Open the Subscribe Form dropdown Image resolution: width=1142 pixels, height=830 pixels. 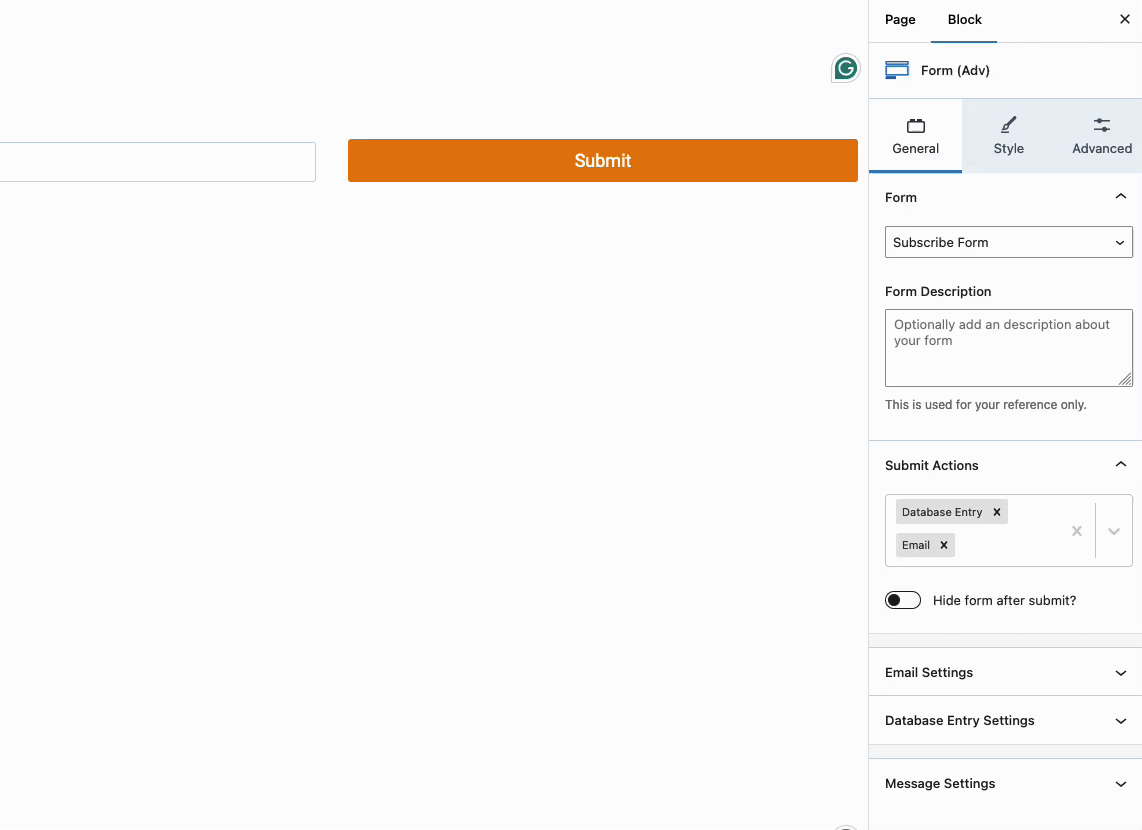click(1008, 242)
